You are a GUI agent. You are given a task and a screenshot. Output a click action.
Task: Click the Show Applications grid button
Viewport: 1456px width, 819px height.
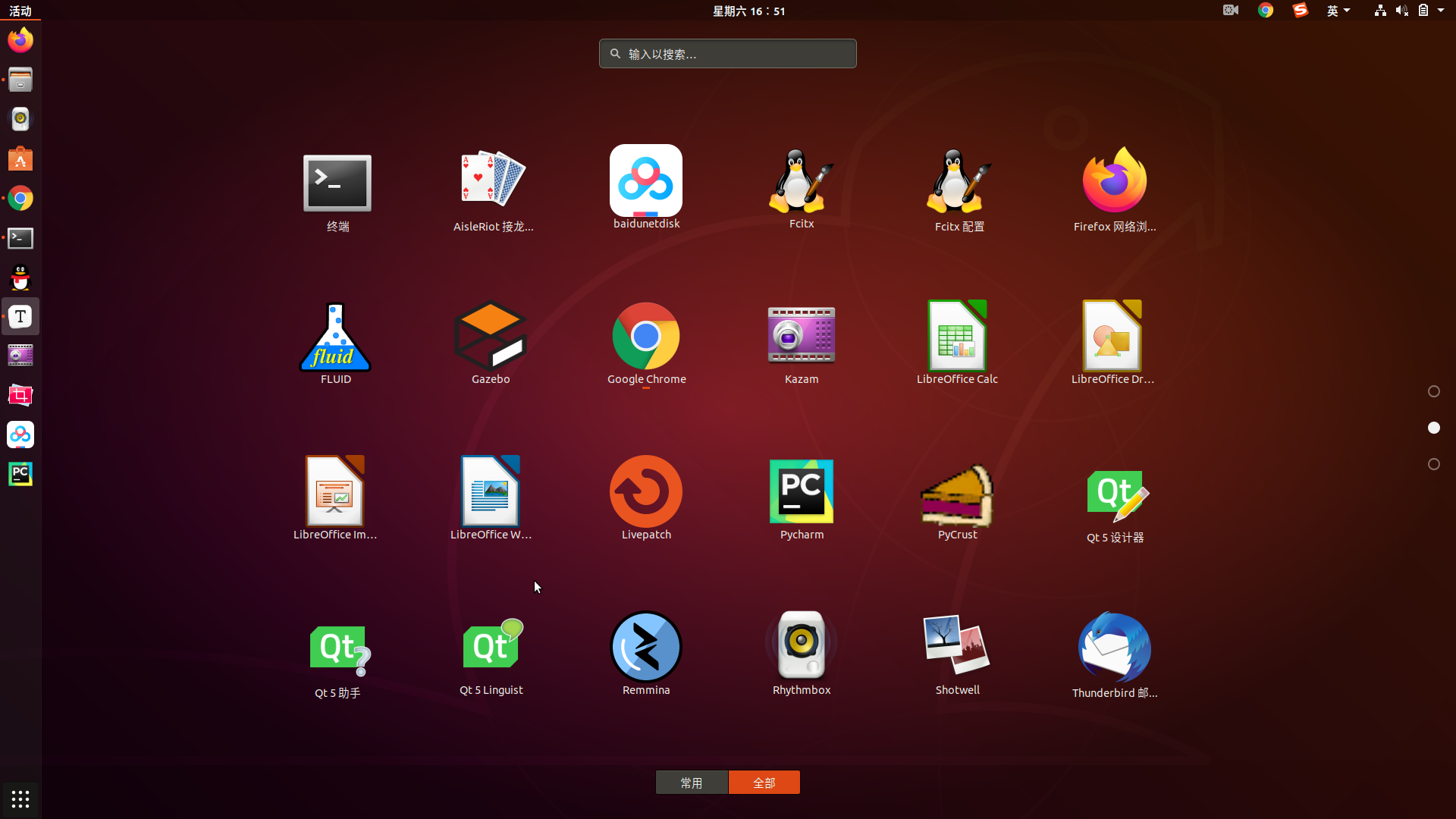[20, 799]
